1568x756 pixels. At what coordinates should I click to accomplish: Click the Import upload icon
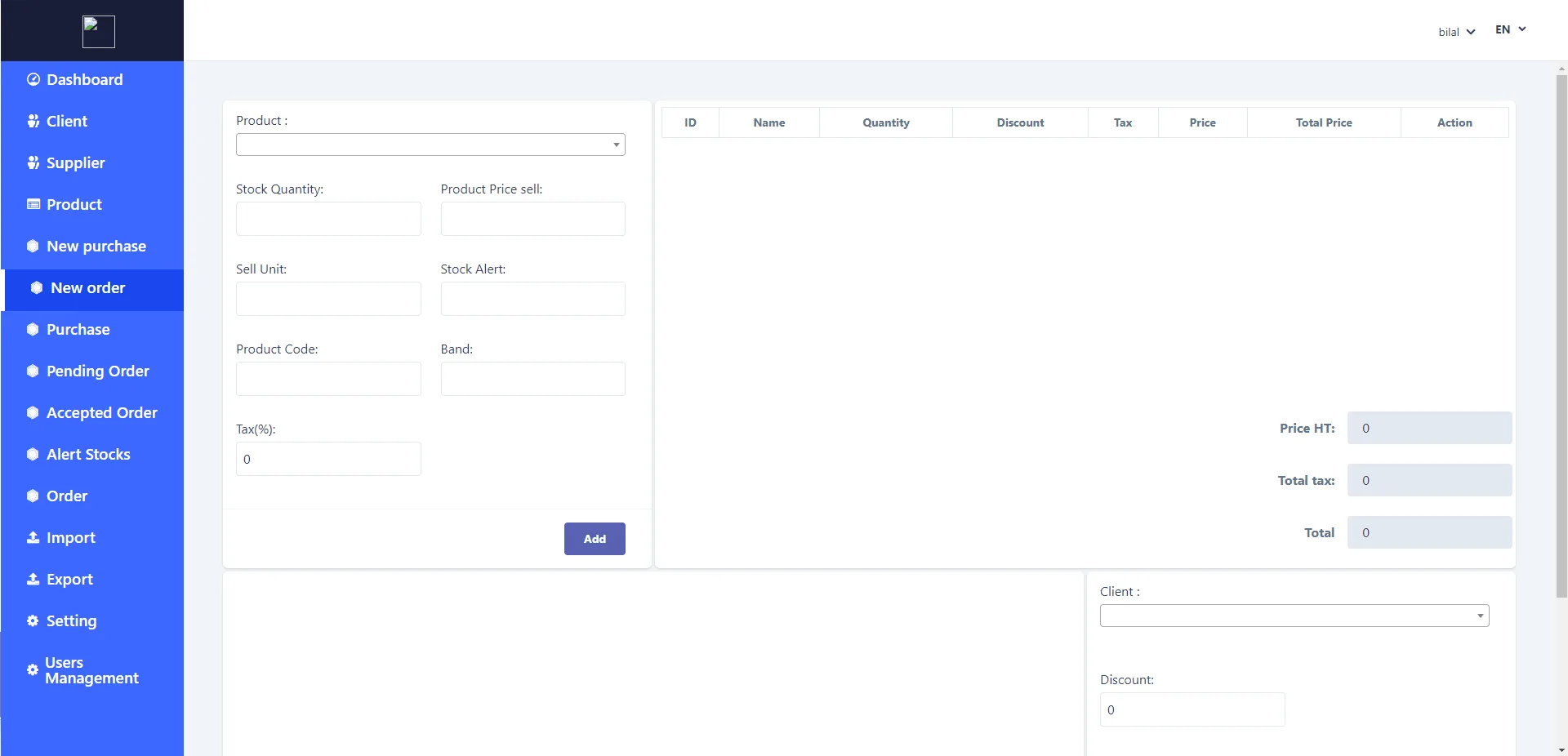tap(33, 537)
